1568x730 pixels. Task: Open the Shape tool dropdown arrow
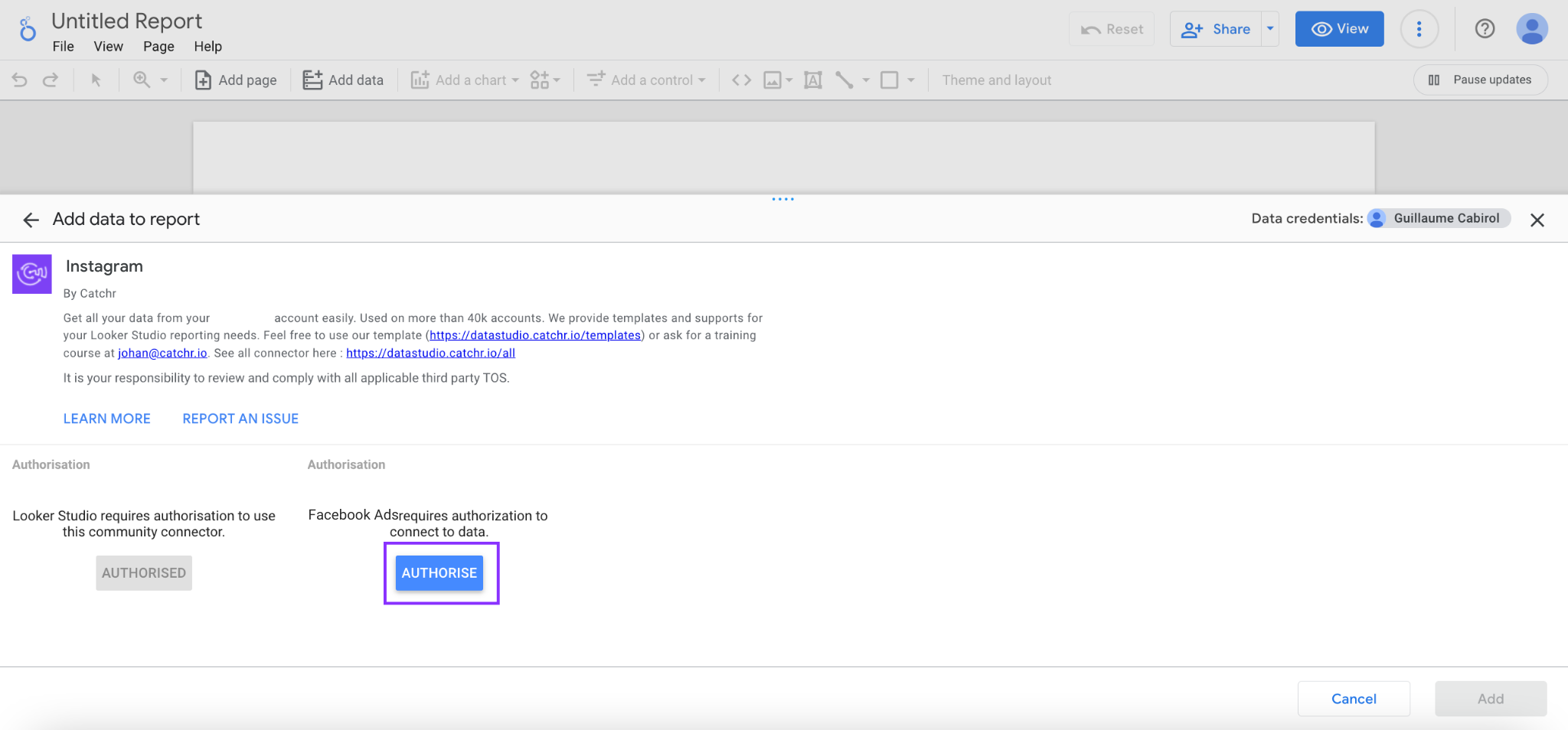coord(910,80)
